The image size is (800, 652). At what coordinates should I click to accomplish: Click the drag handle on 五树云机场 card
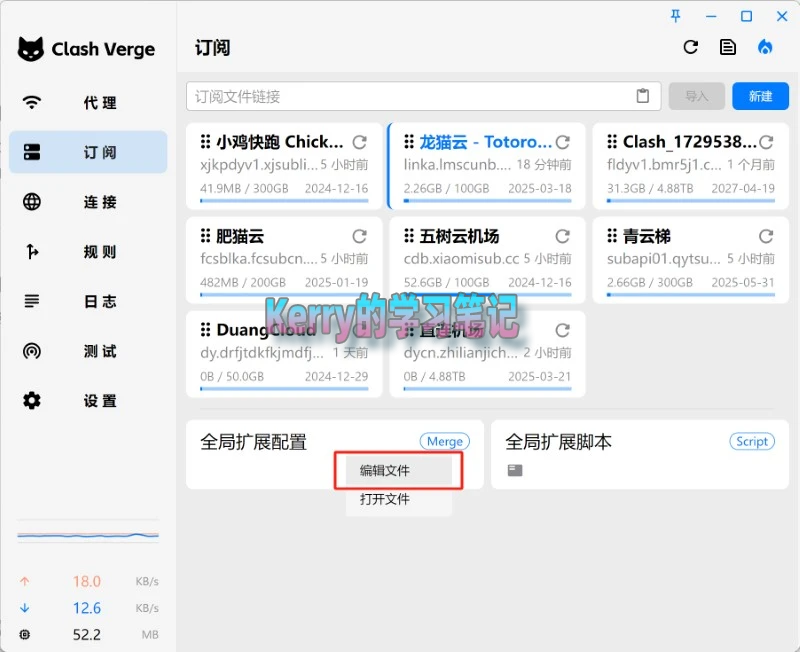[x=409, y=236]
